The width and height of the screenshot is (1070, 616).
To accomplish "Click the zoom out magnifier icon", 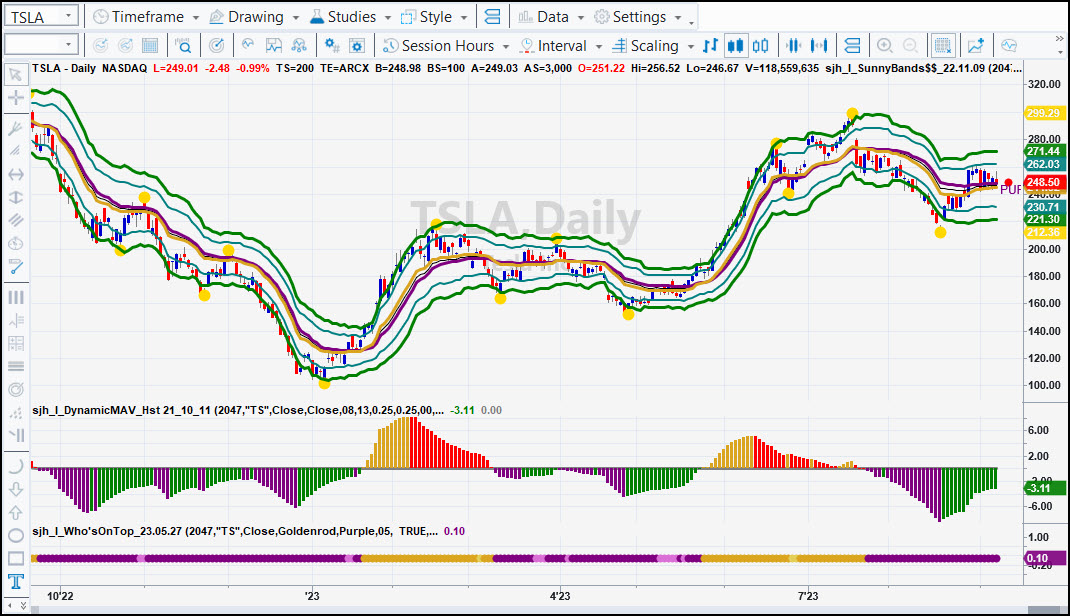I will [910, 46].
